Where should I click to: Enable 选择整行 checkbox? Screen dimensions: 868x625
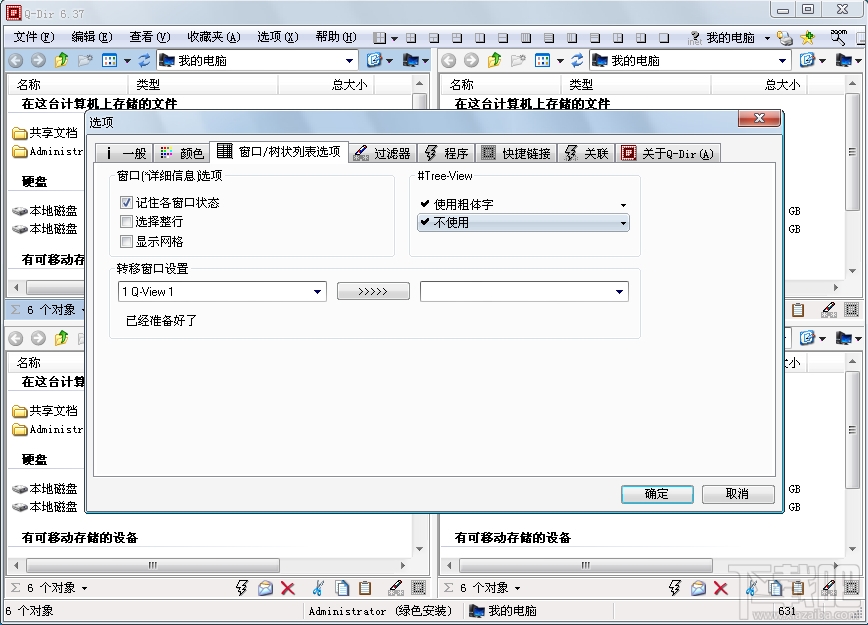[126, 222]
